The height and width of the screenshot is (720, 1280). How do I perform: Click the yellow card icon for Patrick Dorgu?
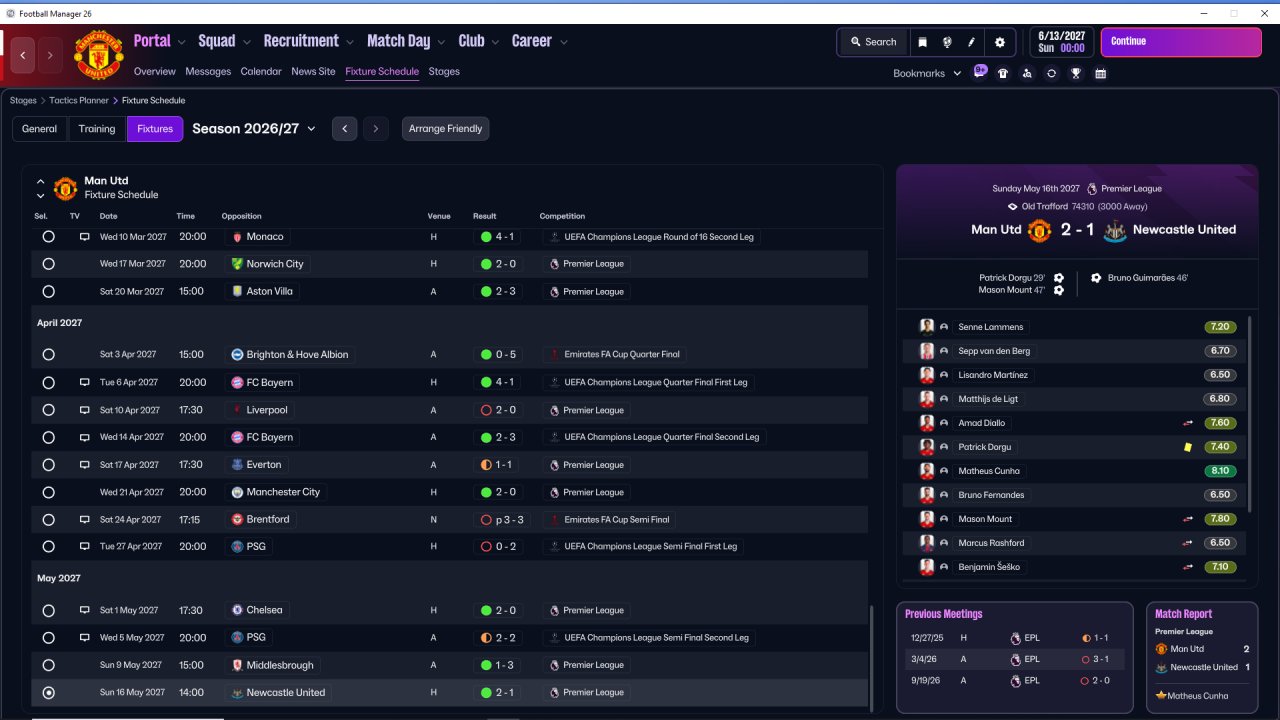pos(1188,447)
